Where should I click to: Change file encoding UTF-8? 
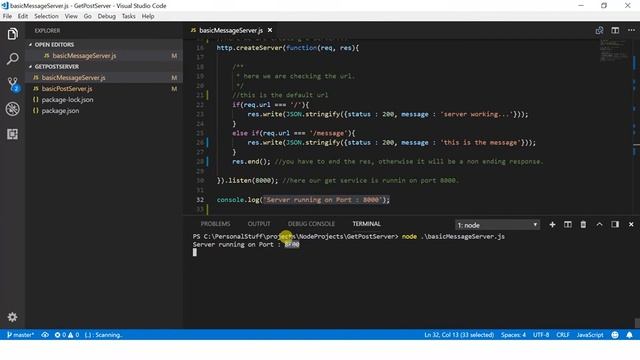(x=541, y=335)
